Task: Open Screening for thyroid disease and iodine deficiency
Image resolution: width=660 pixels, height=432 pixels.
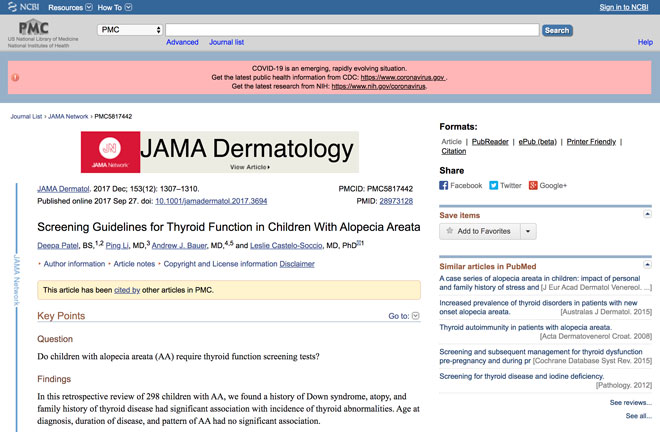Action: coord(522,376)
